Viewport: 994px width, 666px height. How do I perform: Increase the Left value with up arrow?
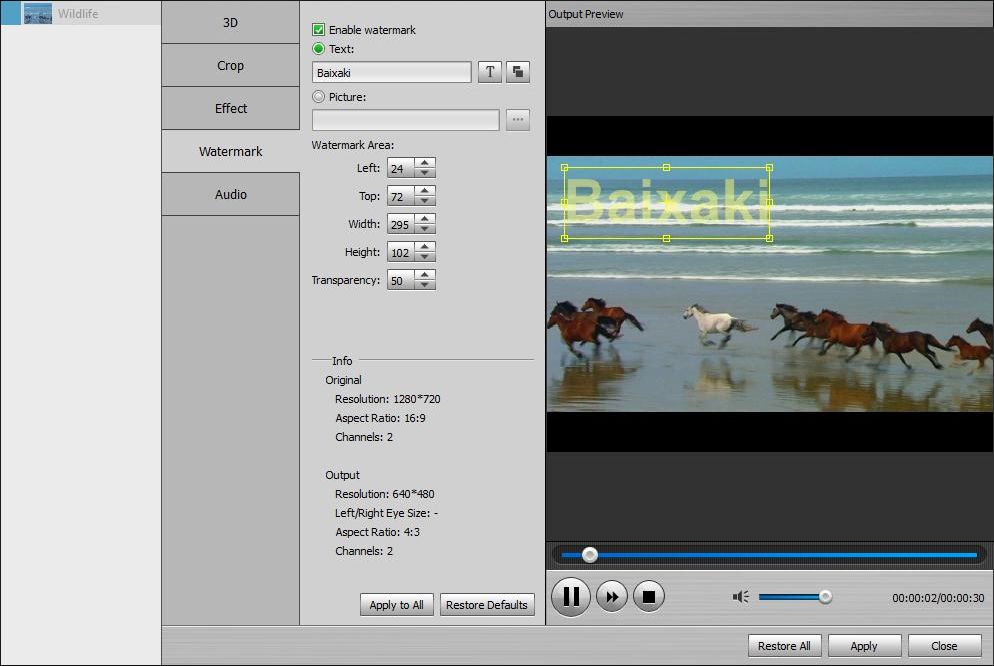(x=424, y=163)
